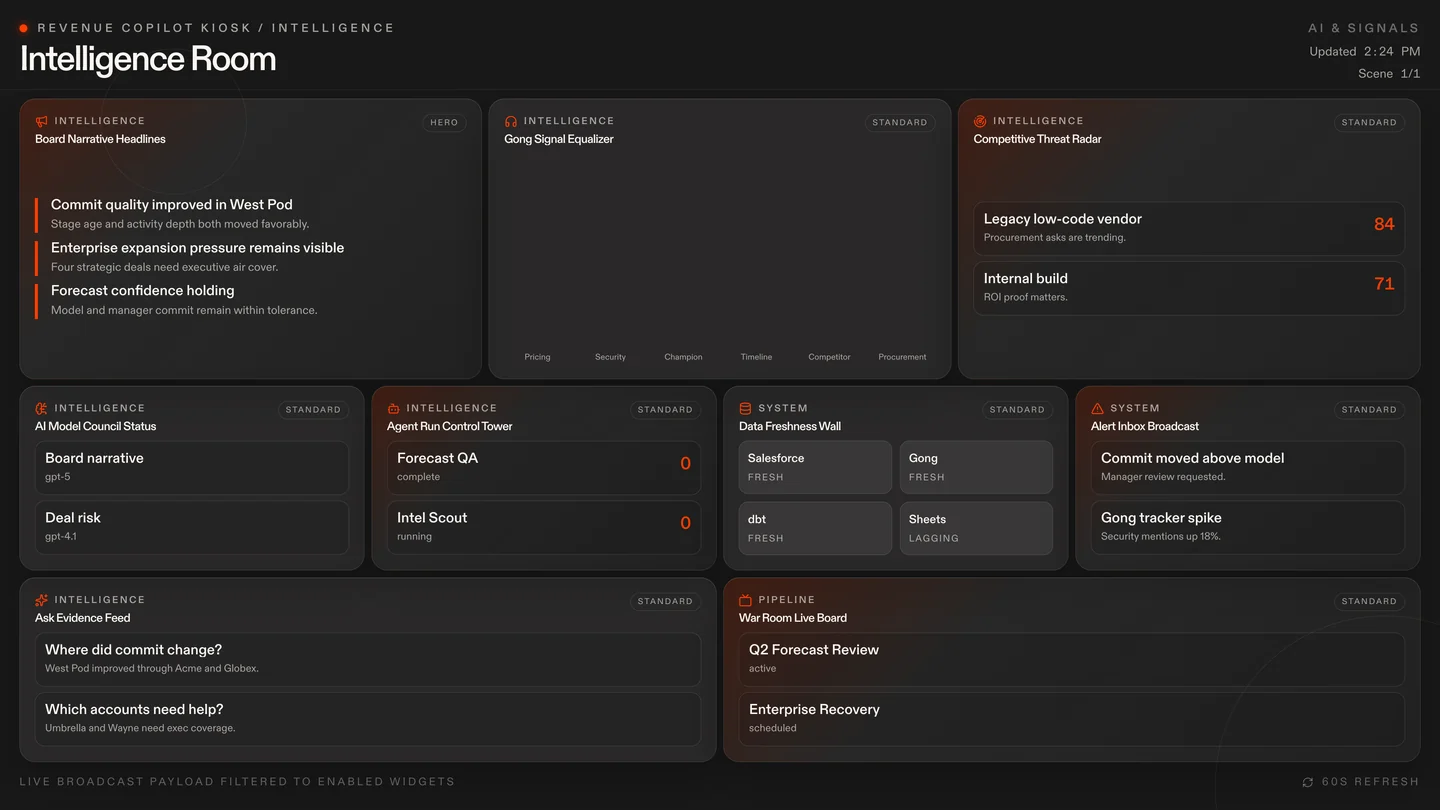Click the Timeline equalizer label
The width and height of the screenshot is (1440, 810).
pyautogui.click(x=756, y=357)
